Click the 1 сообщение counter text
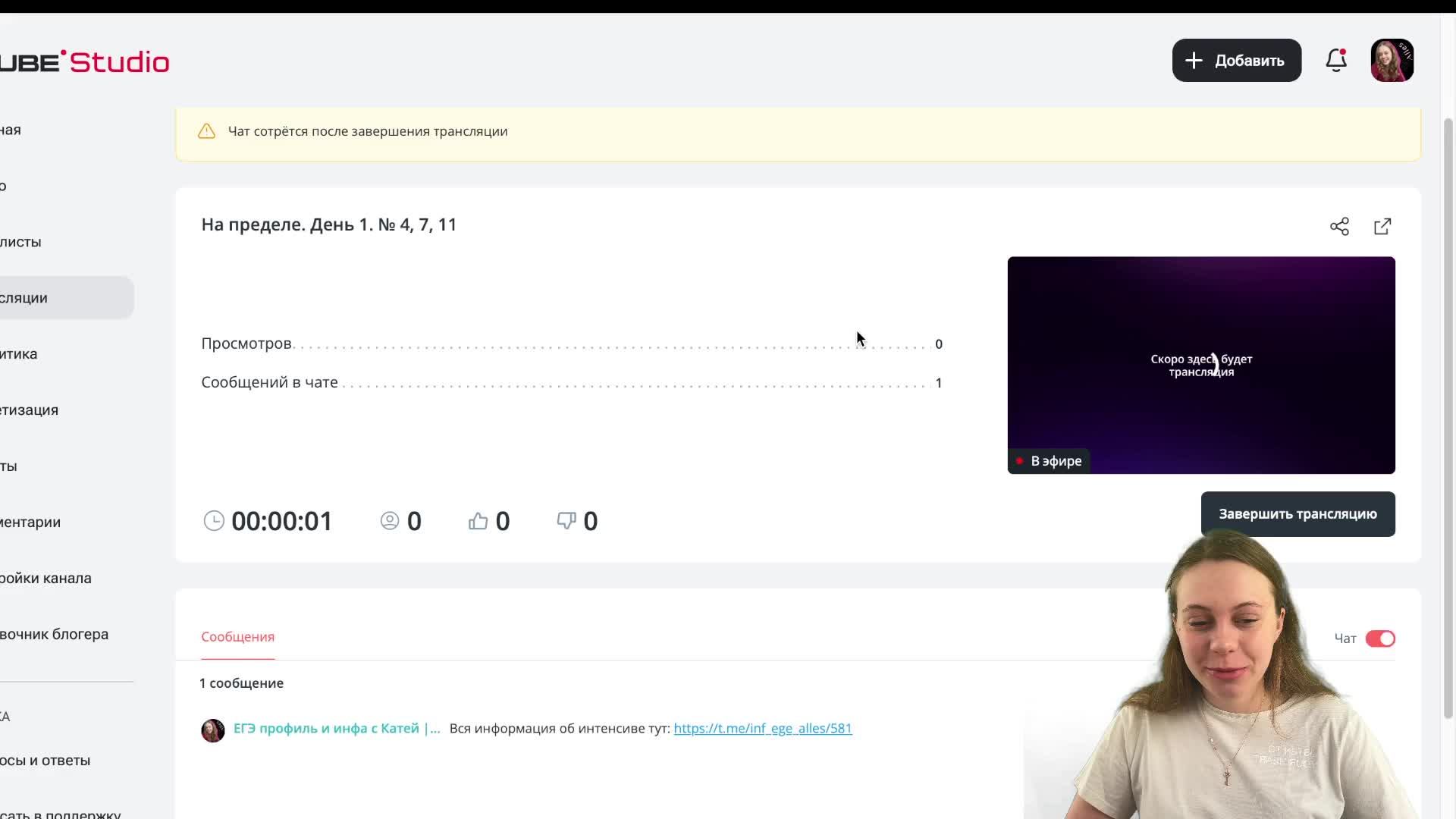Viewport: 1456px width, 819px height. pos(241,683)
